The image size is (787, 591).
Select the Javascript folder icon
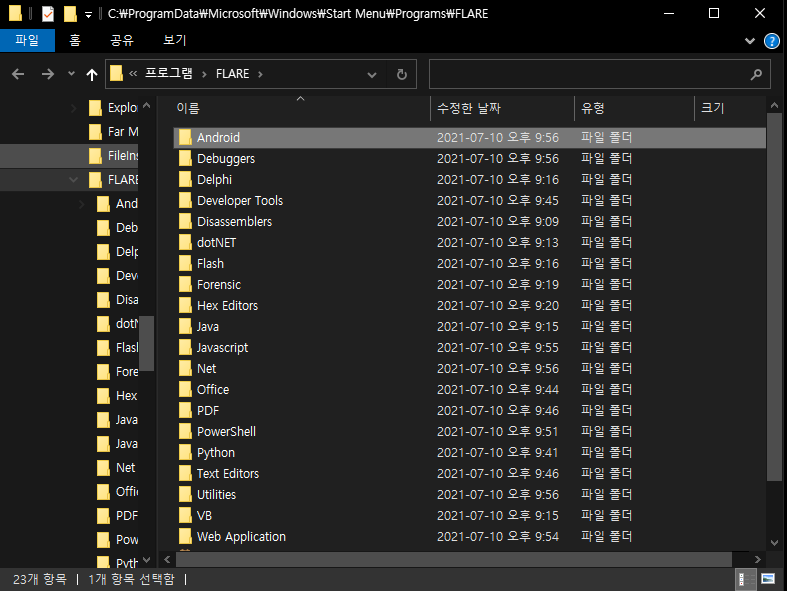[x=185, y=347]
